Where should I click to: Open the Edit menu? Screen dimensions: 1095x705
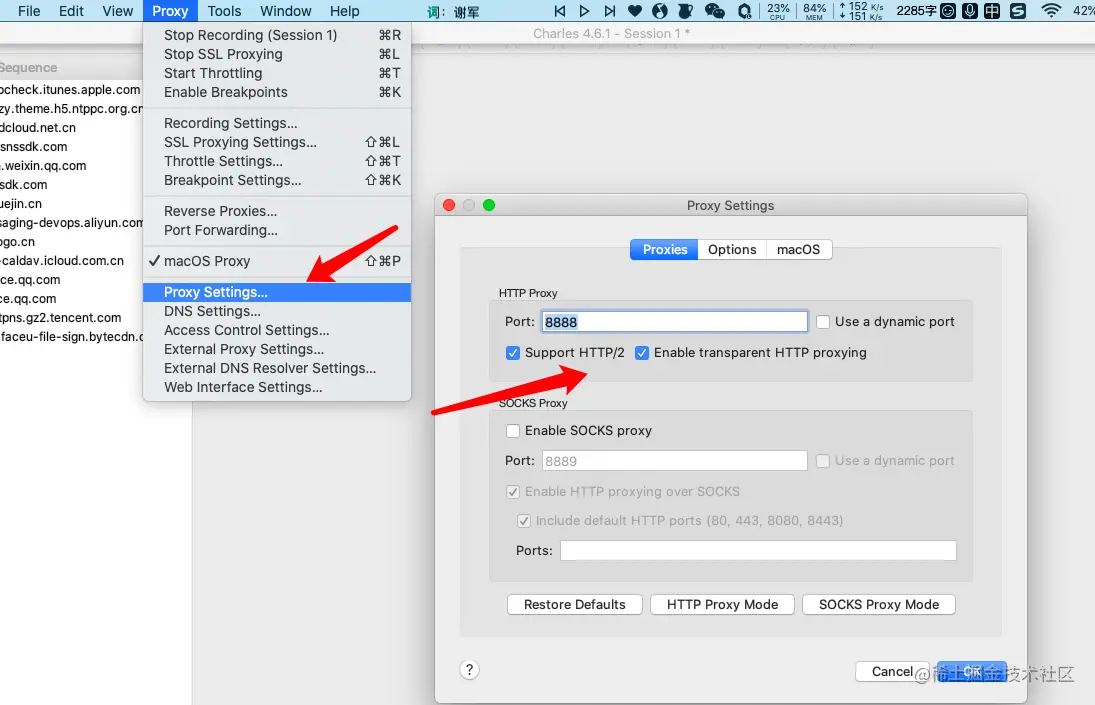click(71, 11)
